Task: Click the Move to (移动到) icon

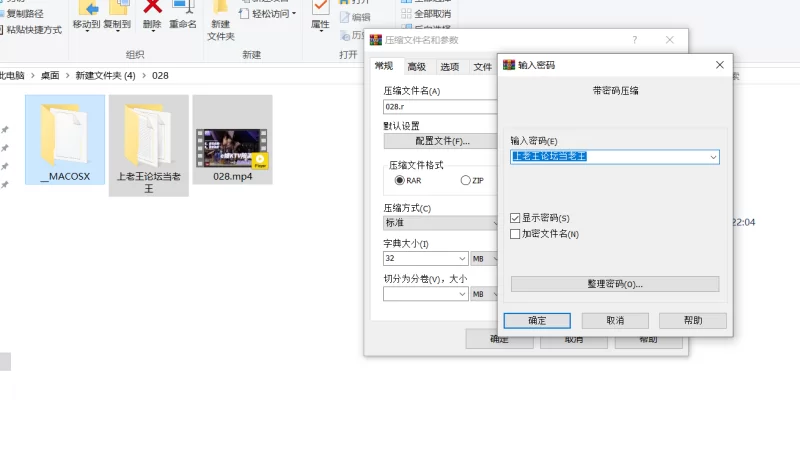Action: pos(87,8)
